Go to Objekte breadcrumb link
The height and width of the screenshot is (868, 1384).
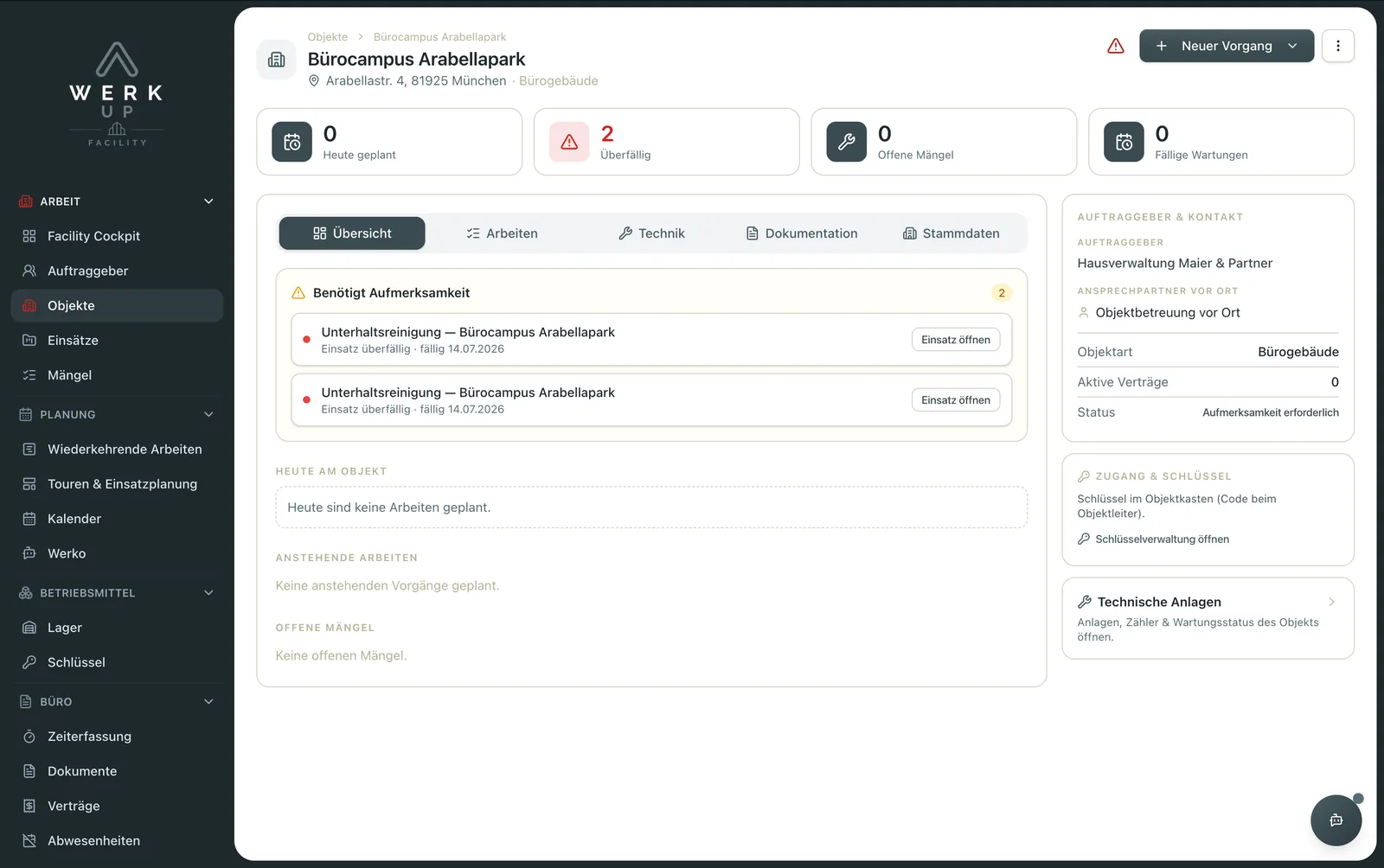[328, 37]
